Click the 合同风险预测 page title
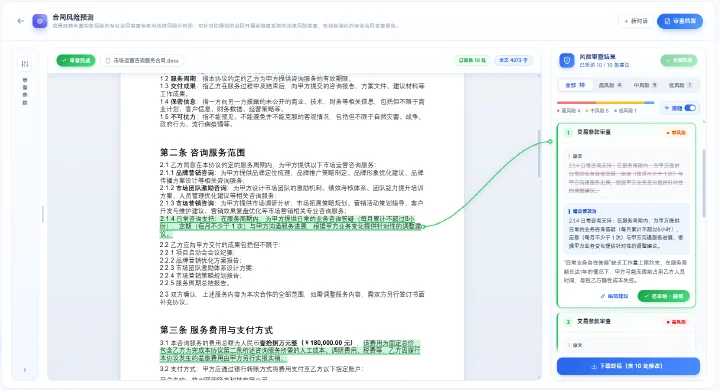 [x=73, y=17]
